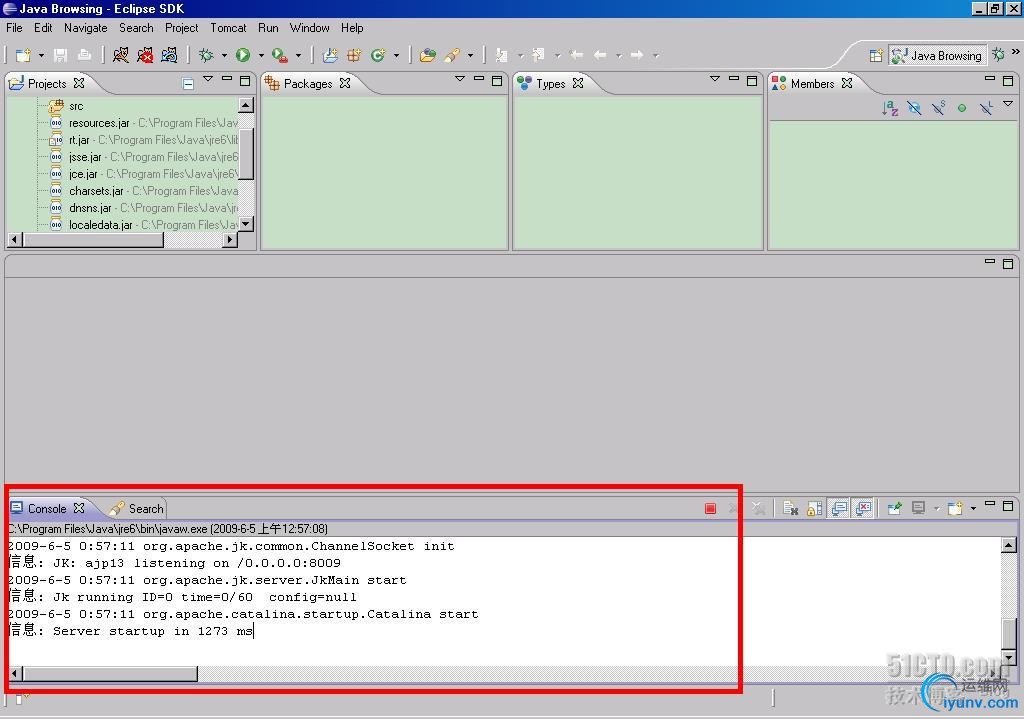Viewport: 1024px width, 719px height.
Task: Close the Packages view tab
Action: [x=345, y=83]
